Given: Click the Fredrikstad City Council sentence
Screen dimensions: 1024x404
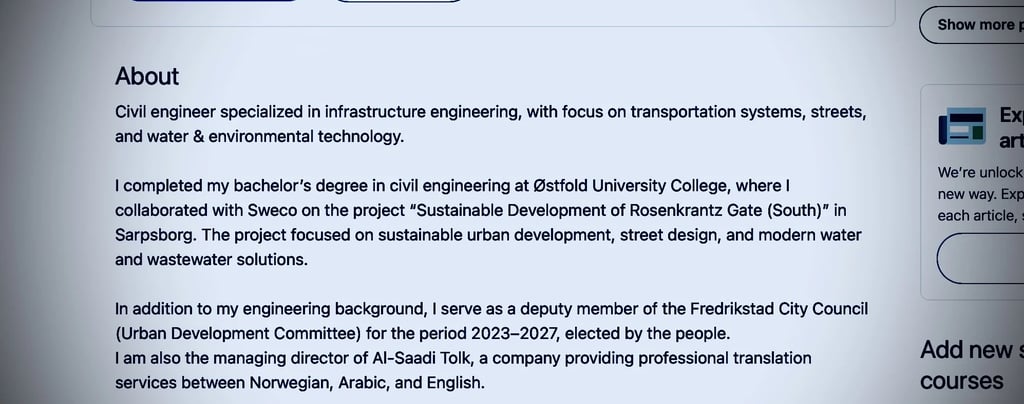Looking at the screenshot, I should tap(491, 309).
